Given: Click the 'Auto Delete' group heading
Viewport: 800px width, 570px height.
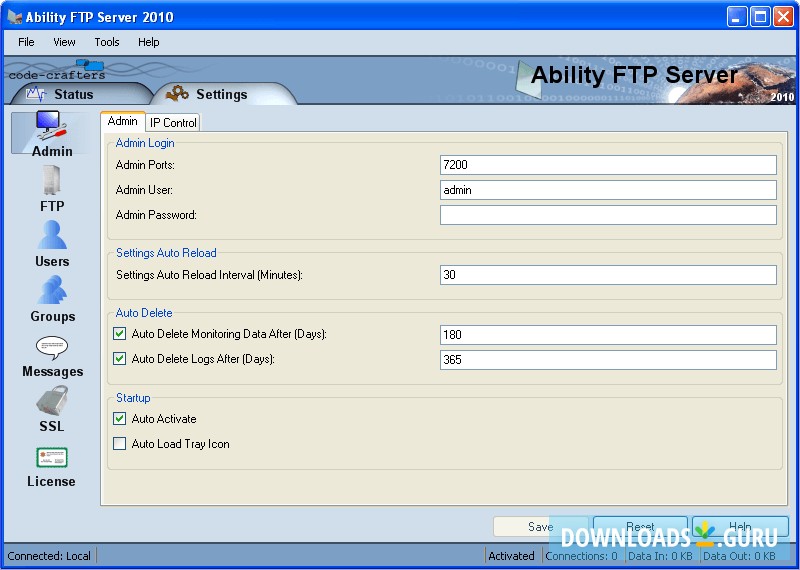Looking at the screenshot, I should pyautogui.click(x=144, y=313).
